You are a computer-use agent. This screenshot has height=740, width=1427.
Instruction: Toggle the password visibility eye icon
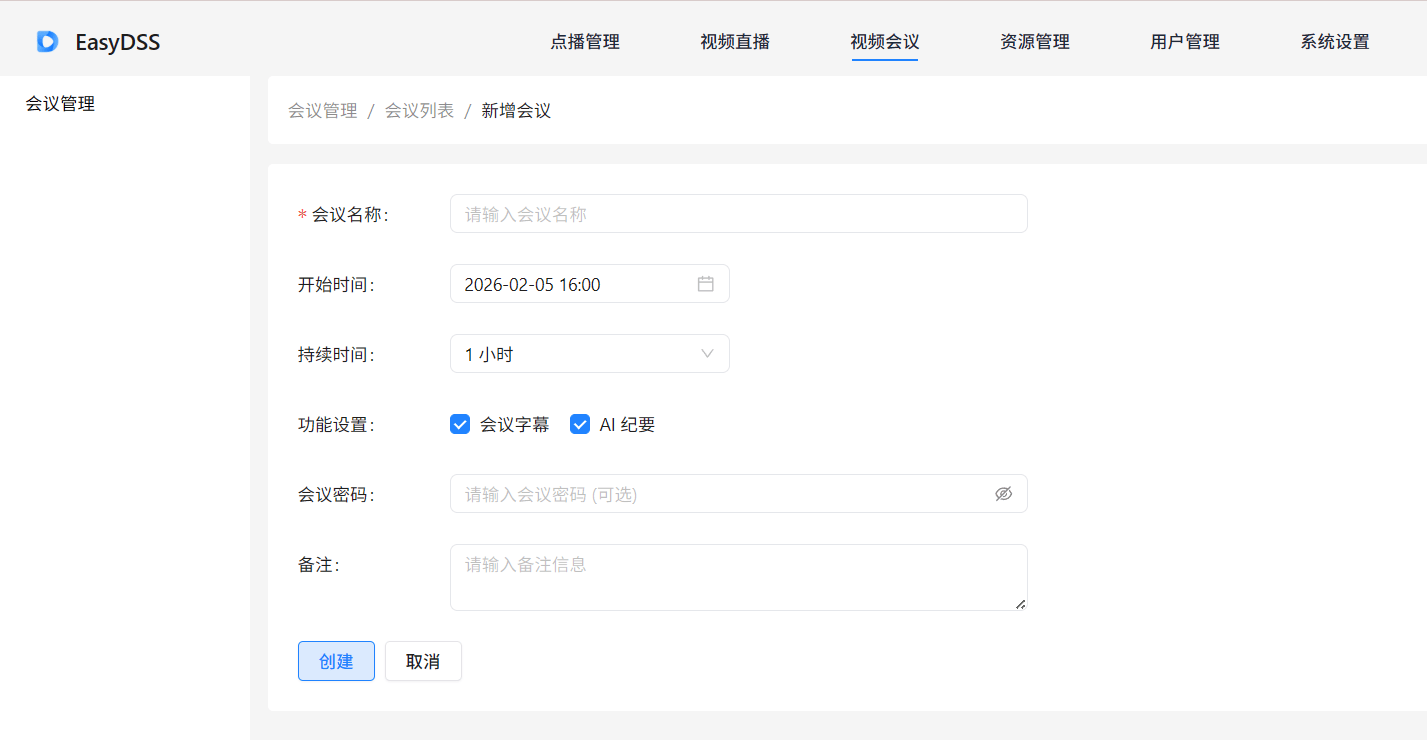(1003, 493)
